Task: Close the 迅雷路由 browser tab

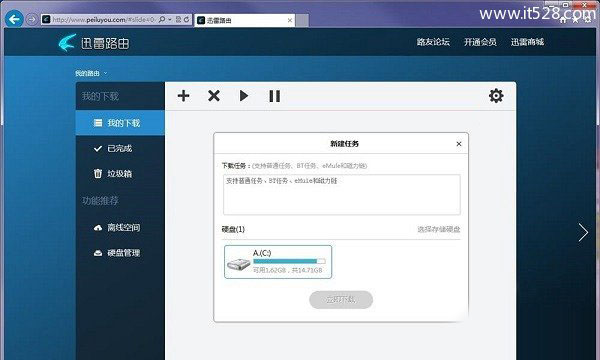Action: pos(290,20)
